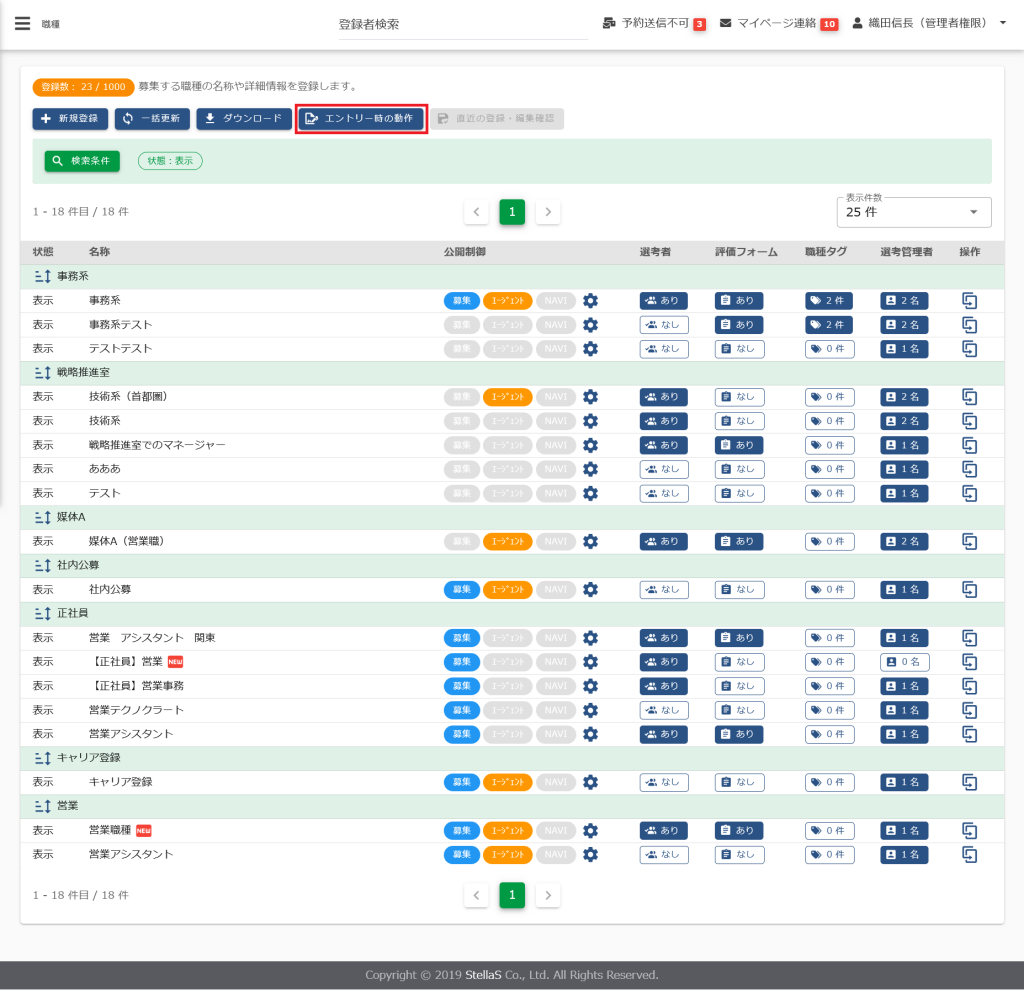1024x990 pixels.
Task: Expand 織田信長 user account menu
Action: point(929,23)
